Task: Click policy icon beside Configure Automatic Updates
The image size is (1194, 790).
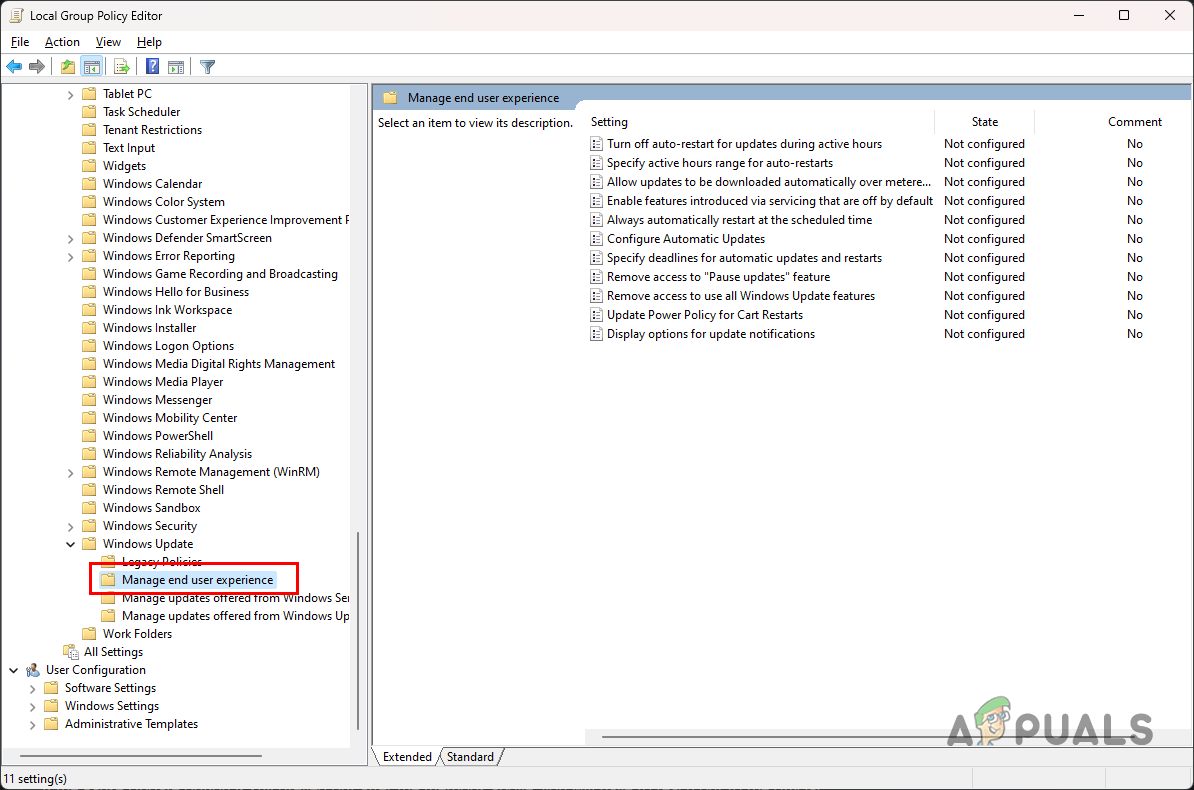Action: tap(596, 239)
